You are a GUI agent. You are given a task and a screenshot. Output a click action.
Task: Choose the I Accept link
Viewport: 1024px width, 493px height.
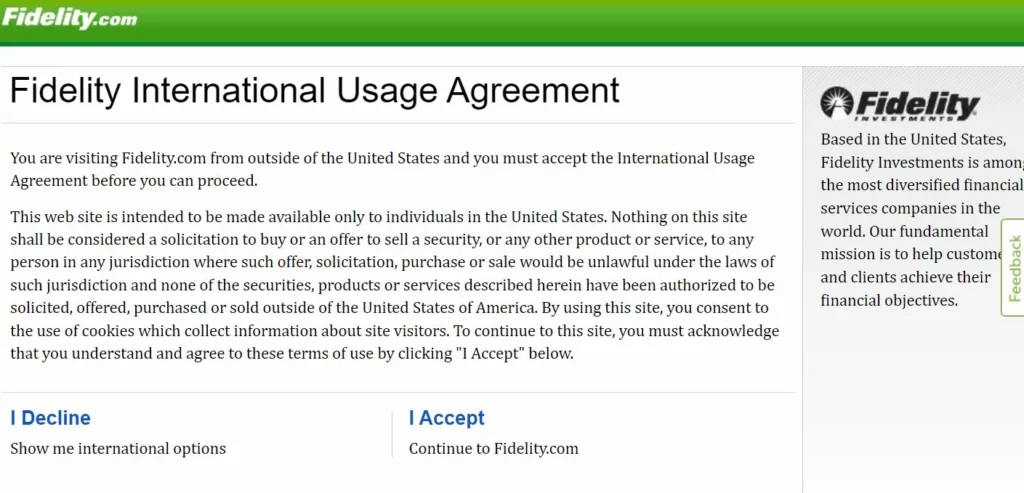(x=447, y=418)
